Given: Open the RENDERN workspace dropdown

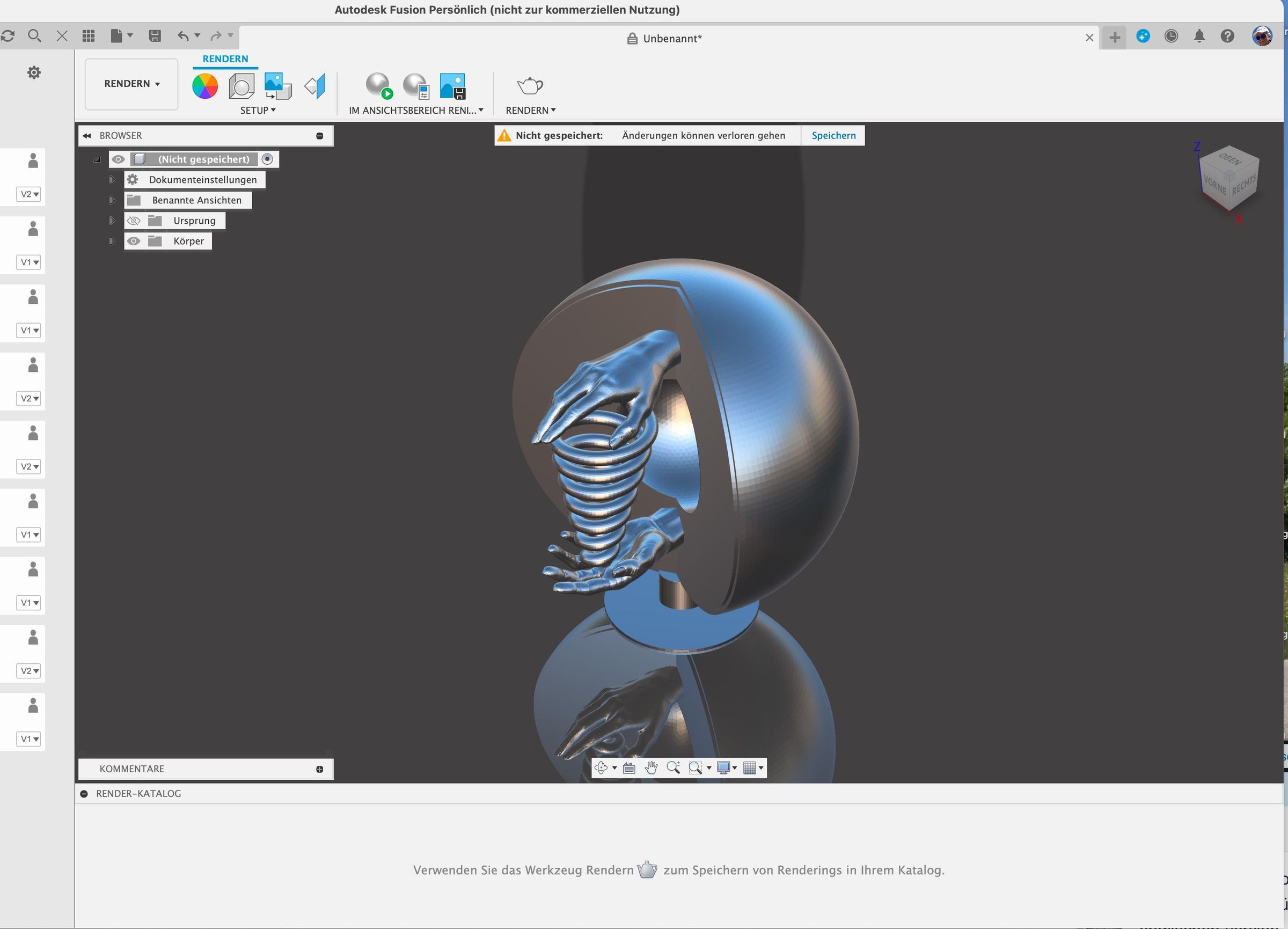Looking at the screenshot, I should click(131, 84).
